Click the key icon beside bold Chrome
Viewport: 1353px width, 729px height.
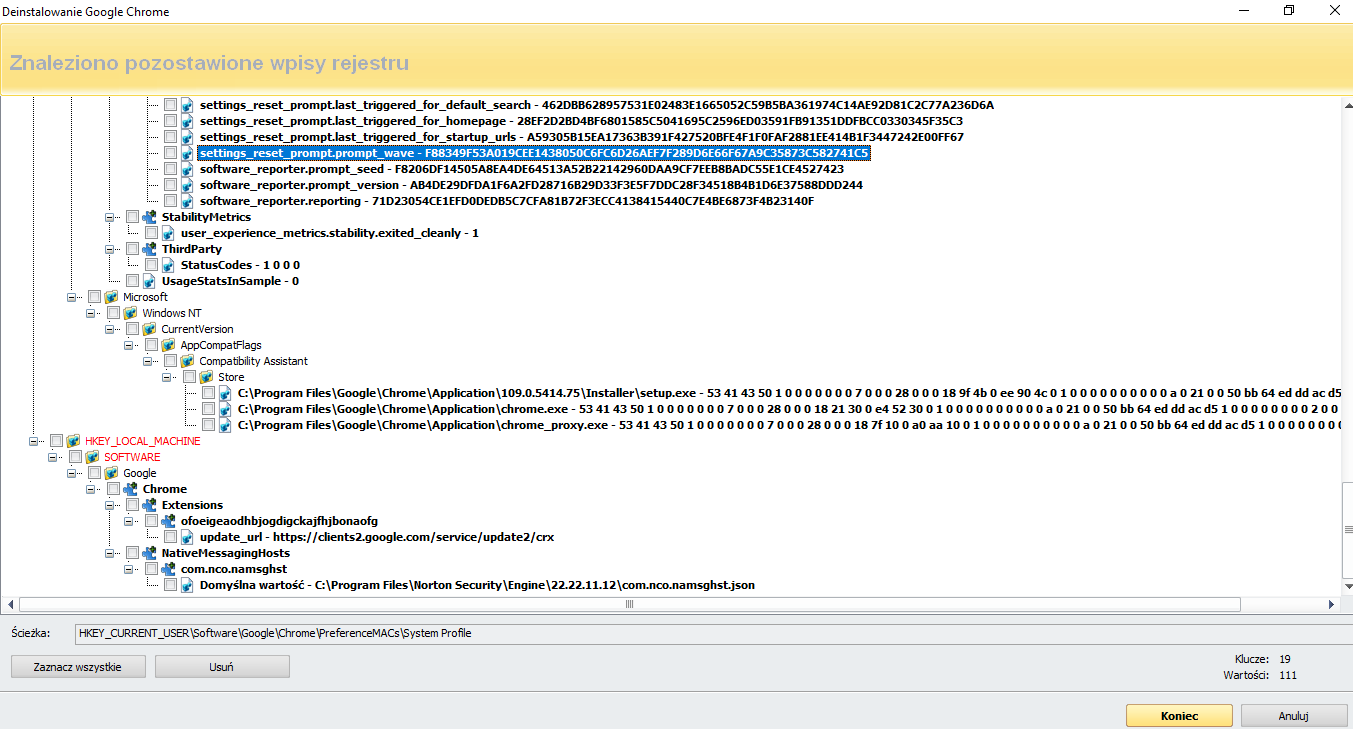point(131,489)
